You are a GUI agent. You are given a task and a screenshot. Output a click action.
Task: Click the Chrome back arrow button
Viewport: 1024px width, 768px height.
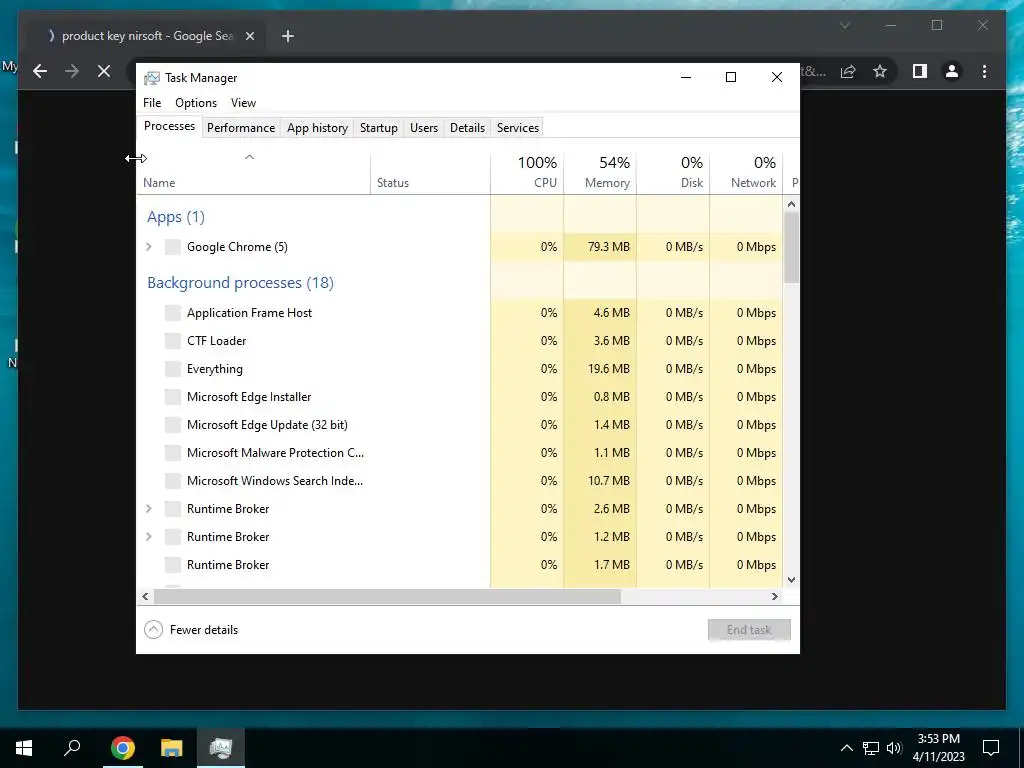pyautogui.click(x=40, y=71)
